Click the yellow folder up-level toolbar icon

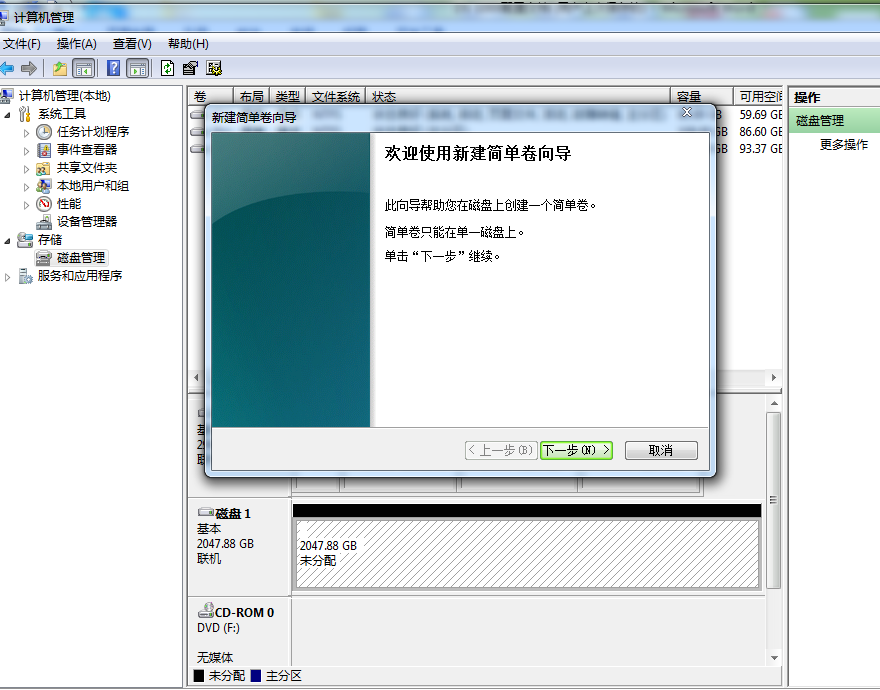(59, 67)
